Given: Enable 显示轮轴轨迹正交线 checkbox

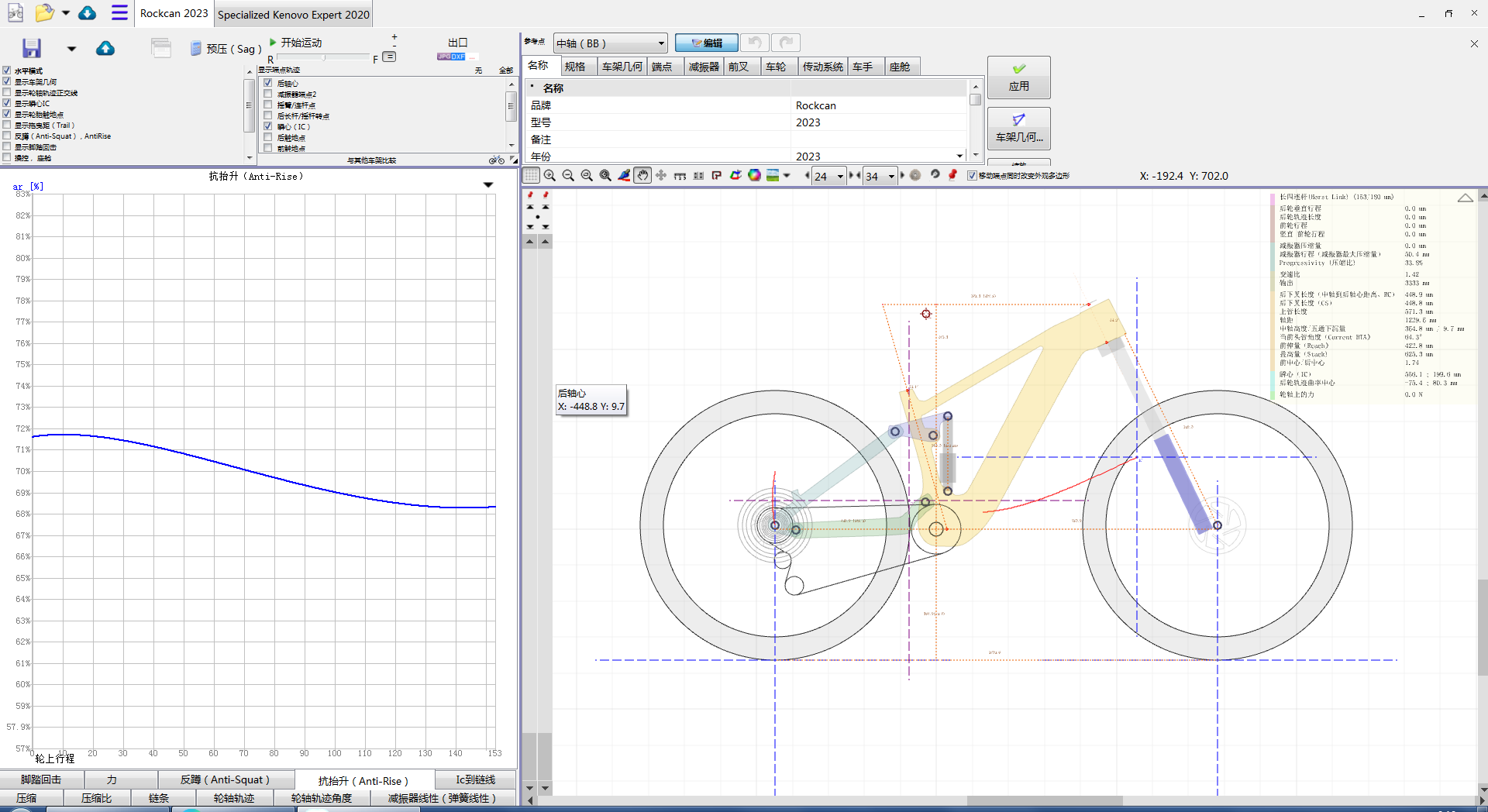Looking at the screenshot, I should point(7,92).
